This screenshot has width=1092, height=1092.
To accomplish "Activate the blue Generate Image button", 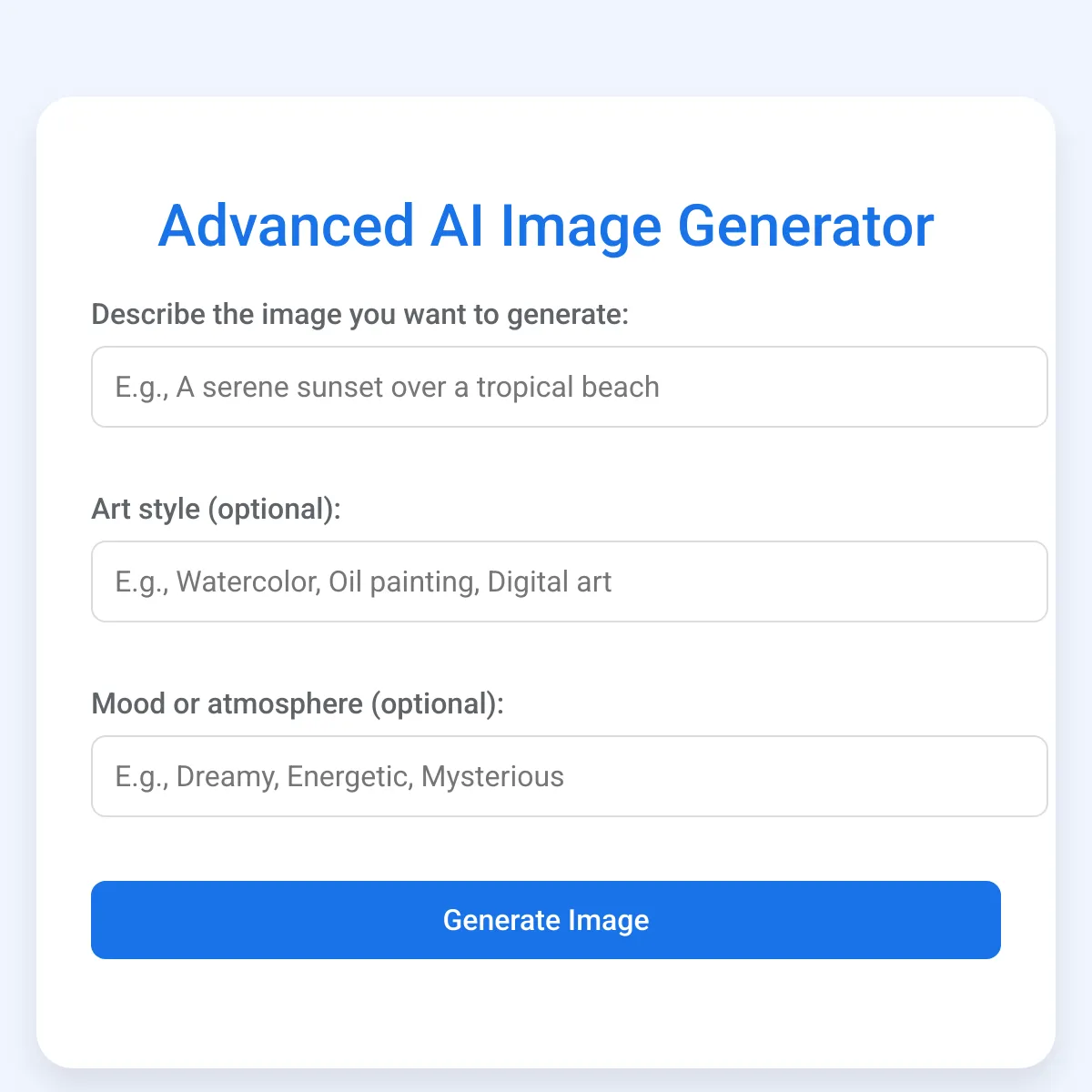I will coord(545,920).
